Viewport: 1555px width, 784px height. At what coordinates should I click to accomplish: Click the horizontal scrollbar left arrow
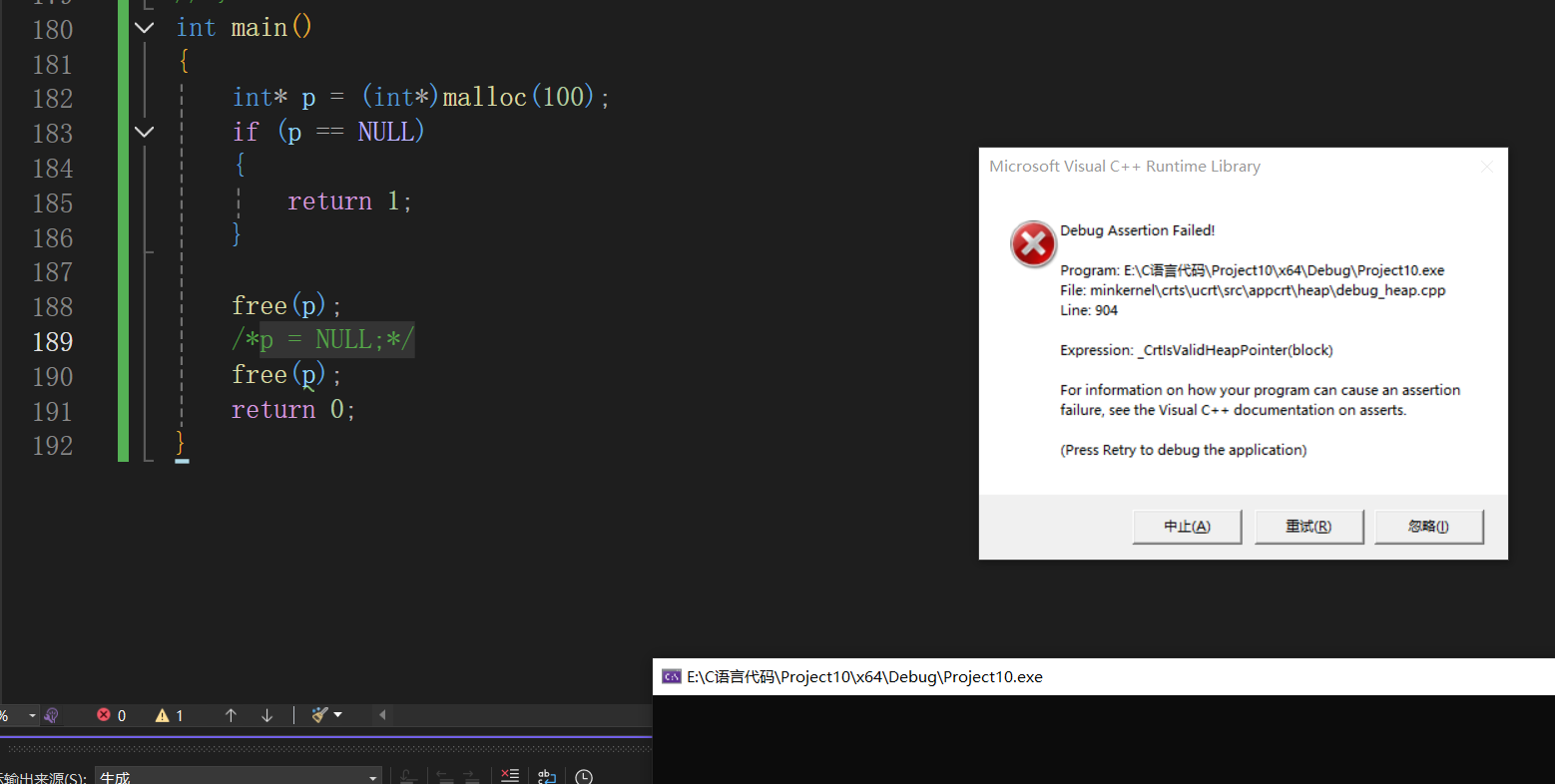(x=382, y=715)
